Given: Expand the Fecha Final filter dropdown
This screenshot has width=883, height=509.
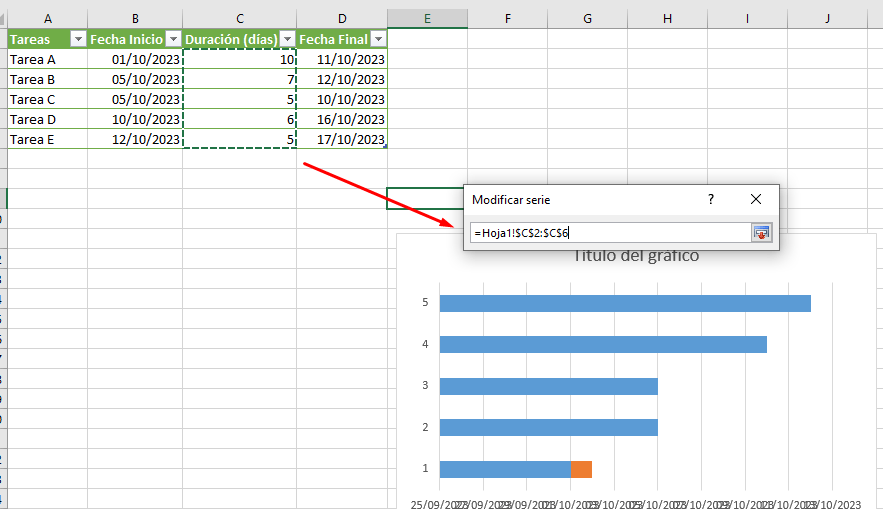Looking at the screenshot, I should point(377,39).
